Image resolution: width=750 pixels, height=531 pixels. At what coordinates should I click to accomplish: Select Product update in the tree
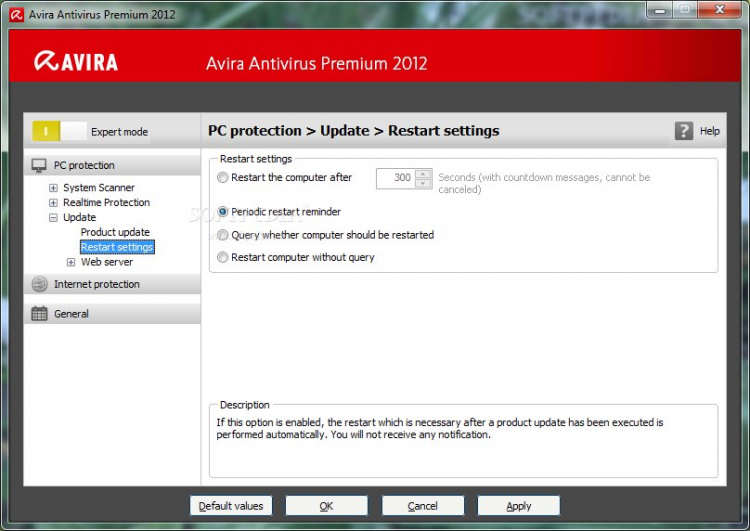(x=115, y=232)
